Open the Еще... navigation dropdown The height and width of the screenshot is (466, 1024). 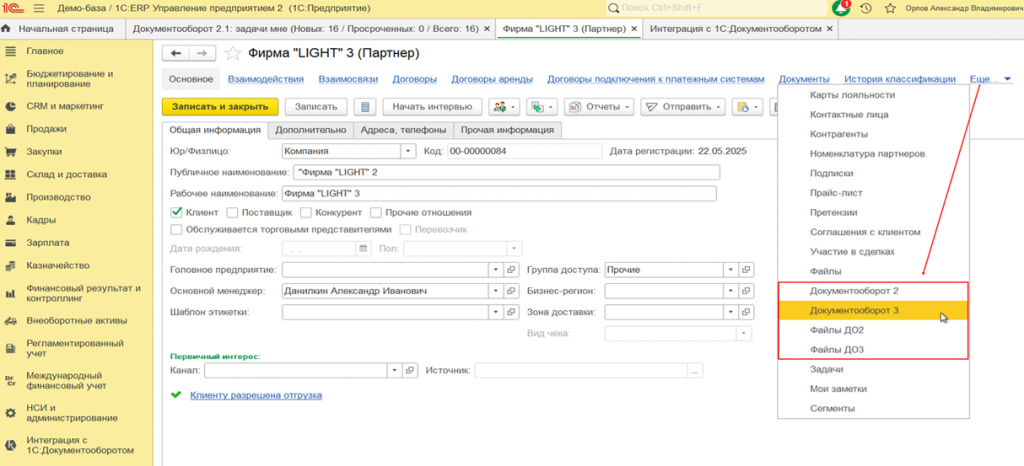pos(991,79)
